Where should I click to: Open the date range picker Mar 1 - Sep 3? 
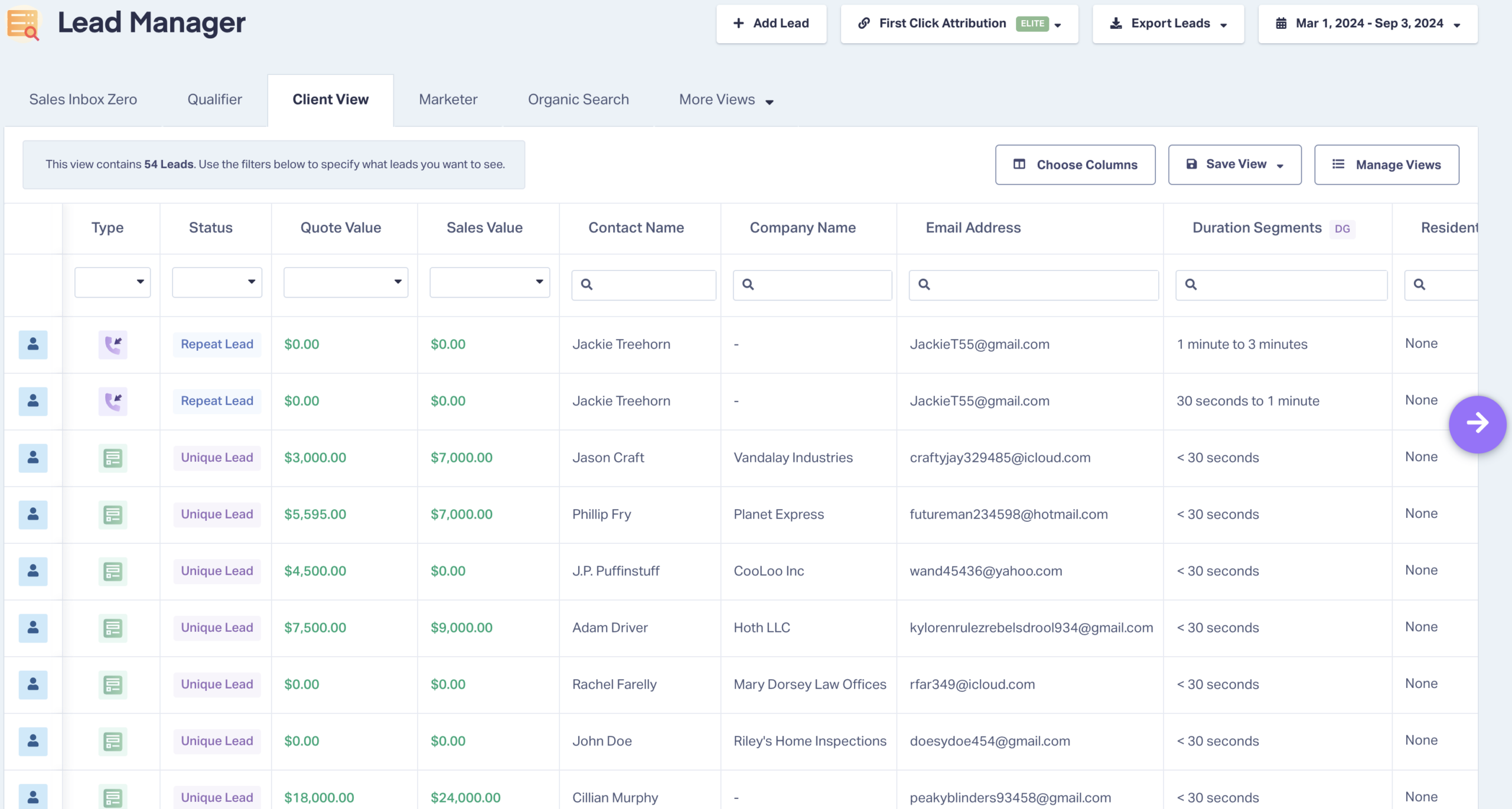coord(1367,24)
